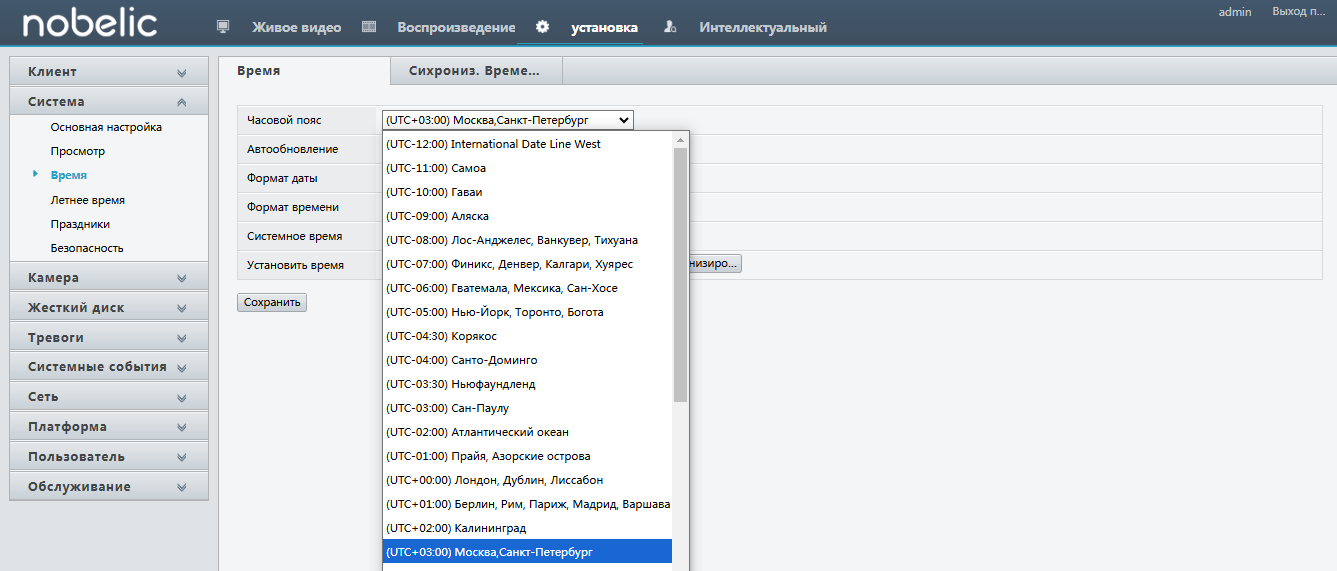Open Воспроизведение tab
Viewport: 1337px width, 571px height.
pos(456,27)
